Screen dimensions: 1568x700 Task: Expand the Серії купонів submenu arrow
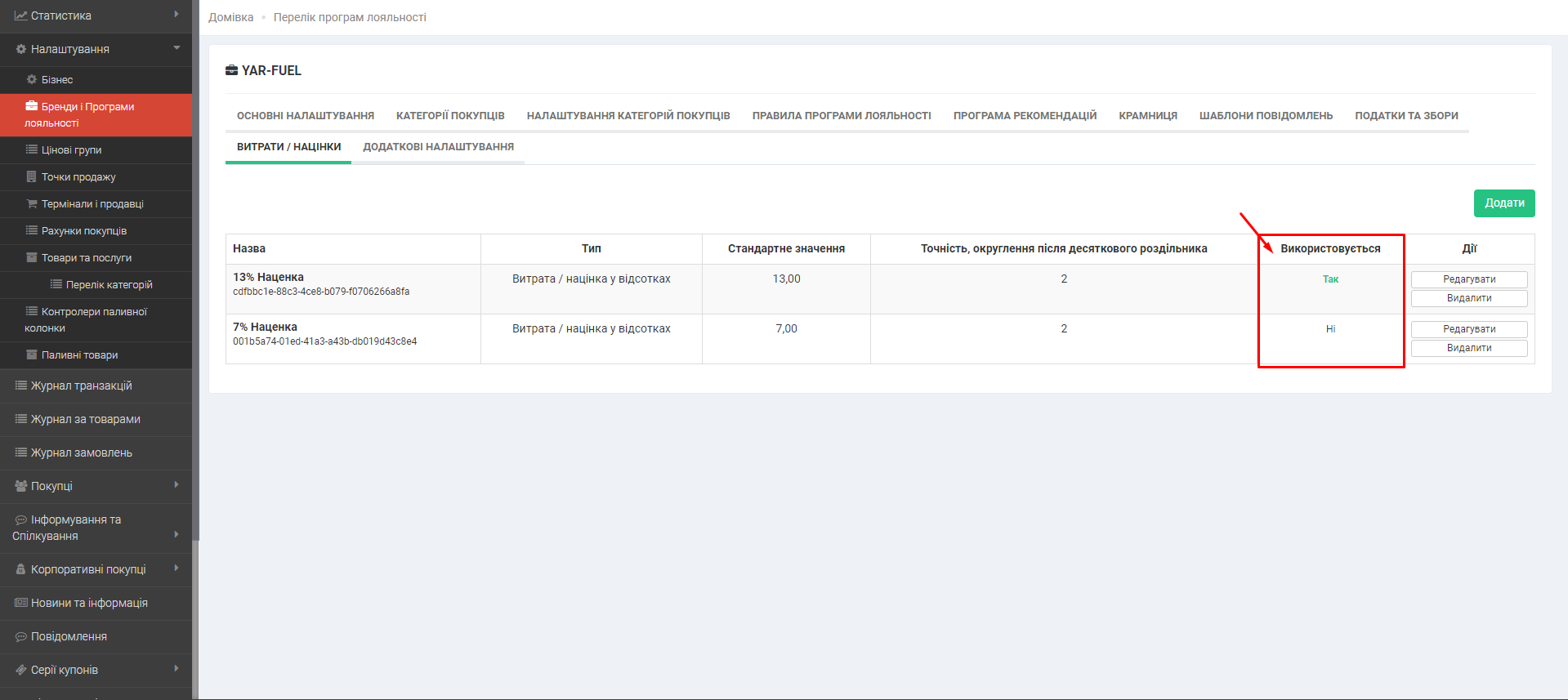coord(176,668)
